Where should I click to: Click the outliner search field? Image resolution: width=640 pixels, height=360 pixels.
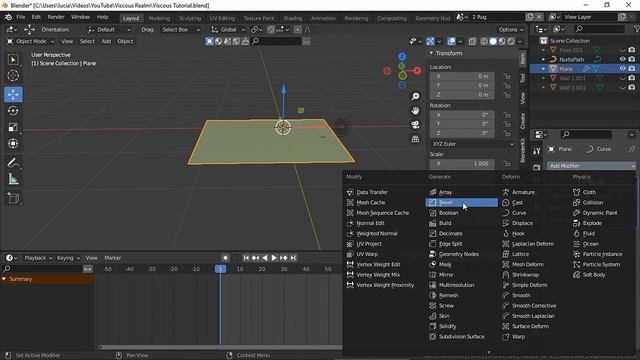pos(599,29)
